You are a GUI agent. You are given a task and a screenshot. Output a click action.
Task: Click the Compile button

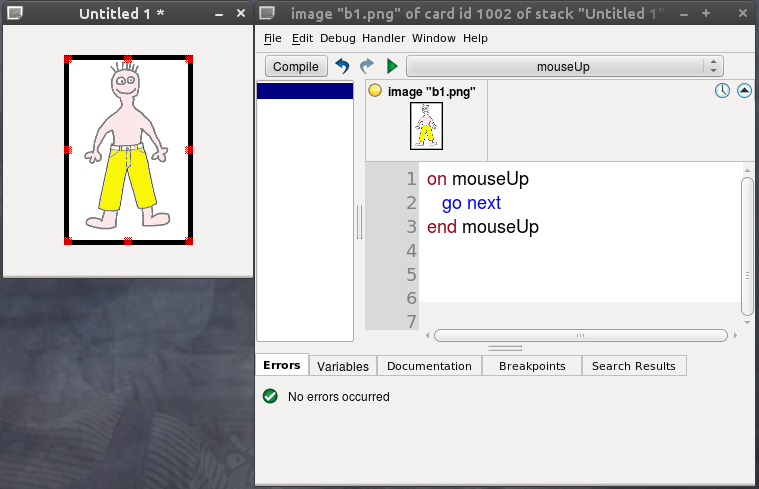(296, 66)
